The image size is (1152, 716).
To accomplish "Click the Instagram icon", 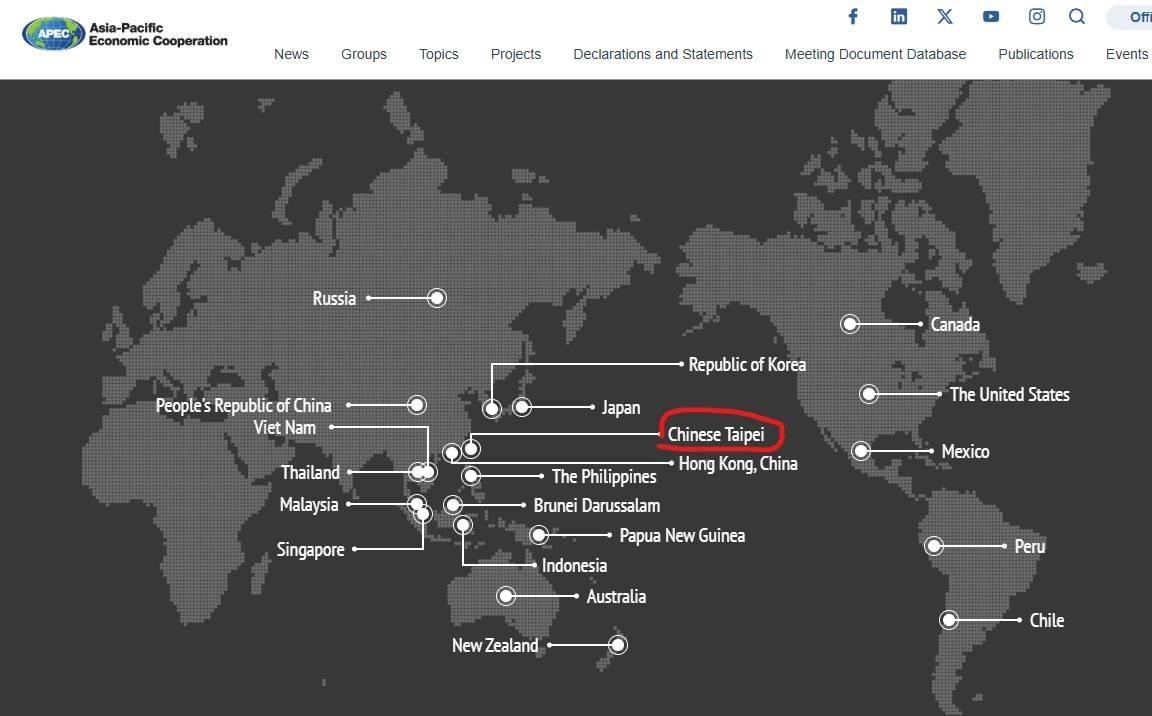I will (1037, 16).
